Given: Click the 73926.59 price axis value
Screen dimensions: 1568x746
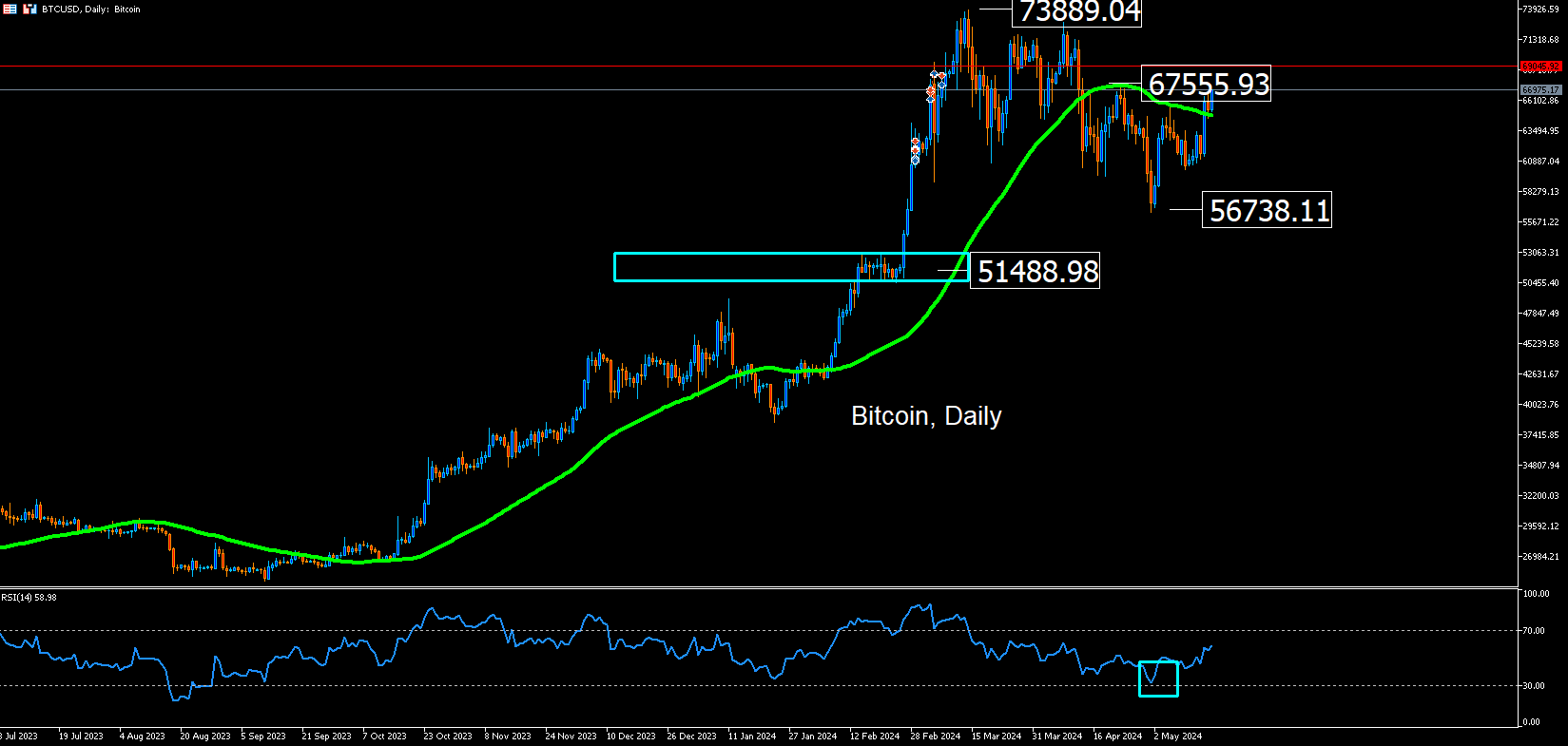Looking at the screenshot, I should pos(1540,10).
